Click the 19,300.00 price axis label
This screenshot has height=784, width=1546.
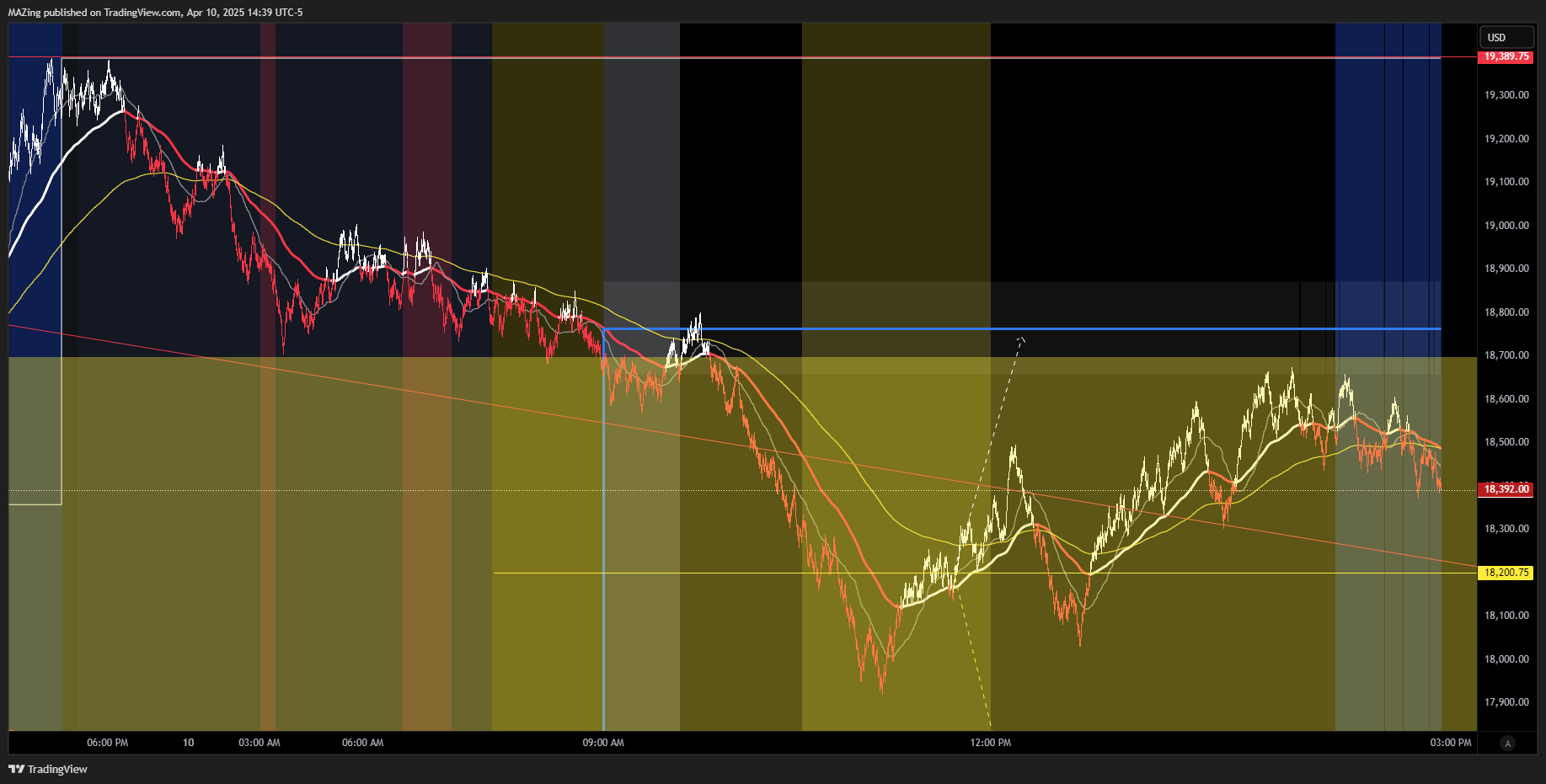click(1506, 95)
